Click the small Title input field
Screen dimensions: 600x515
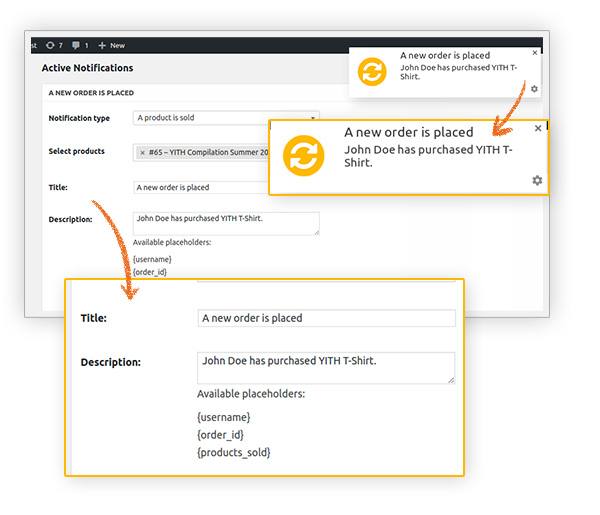pyautogui.click(x=200, y=186)
